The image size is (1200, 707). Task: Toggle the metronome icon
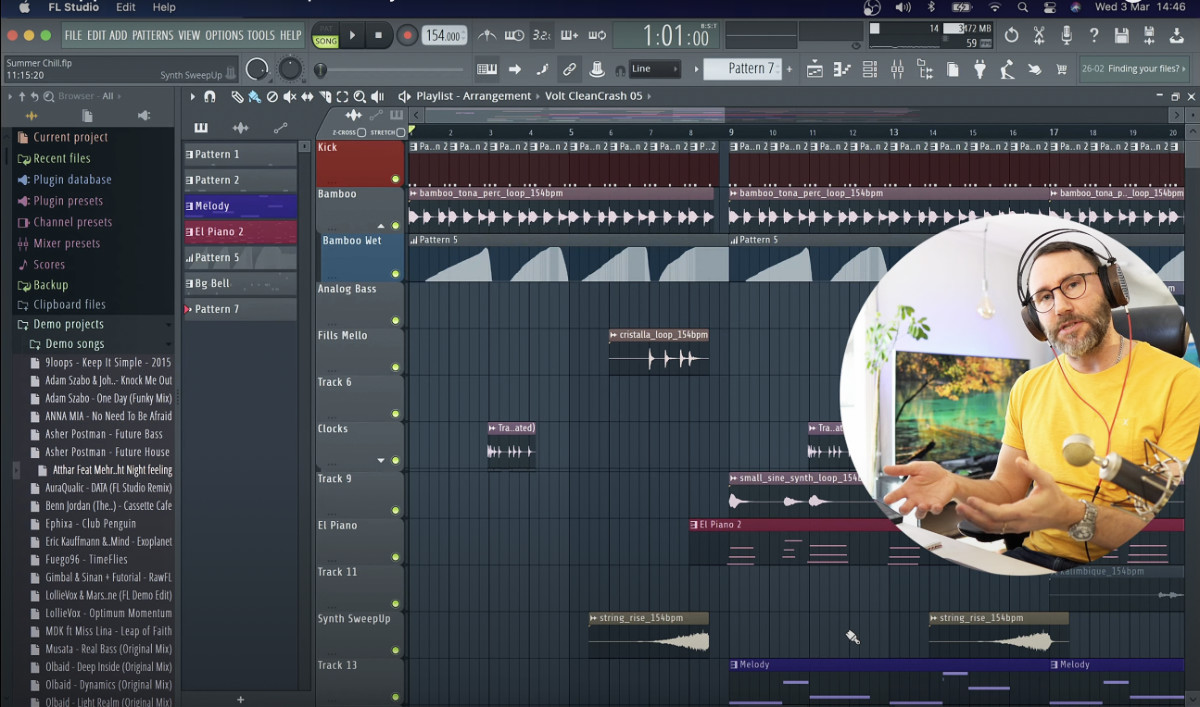485,35
